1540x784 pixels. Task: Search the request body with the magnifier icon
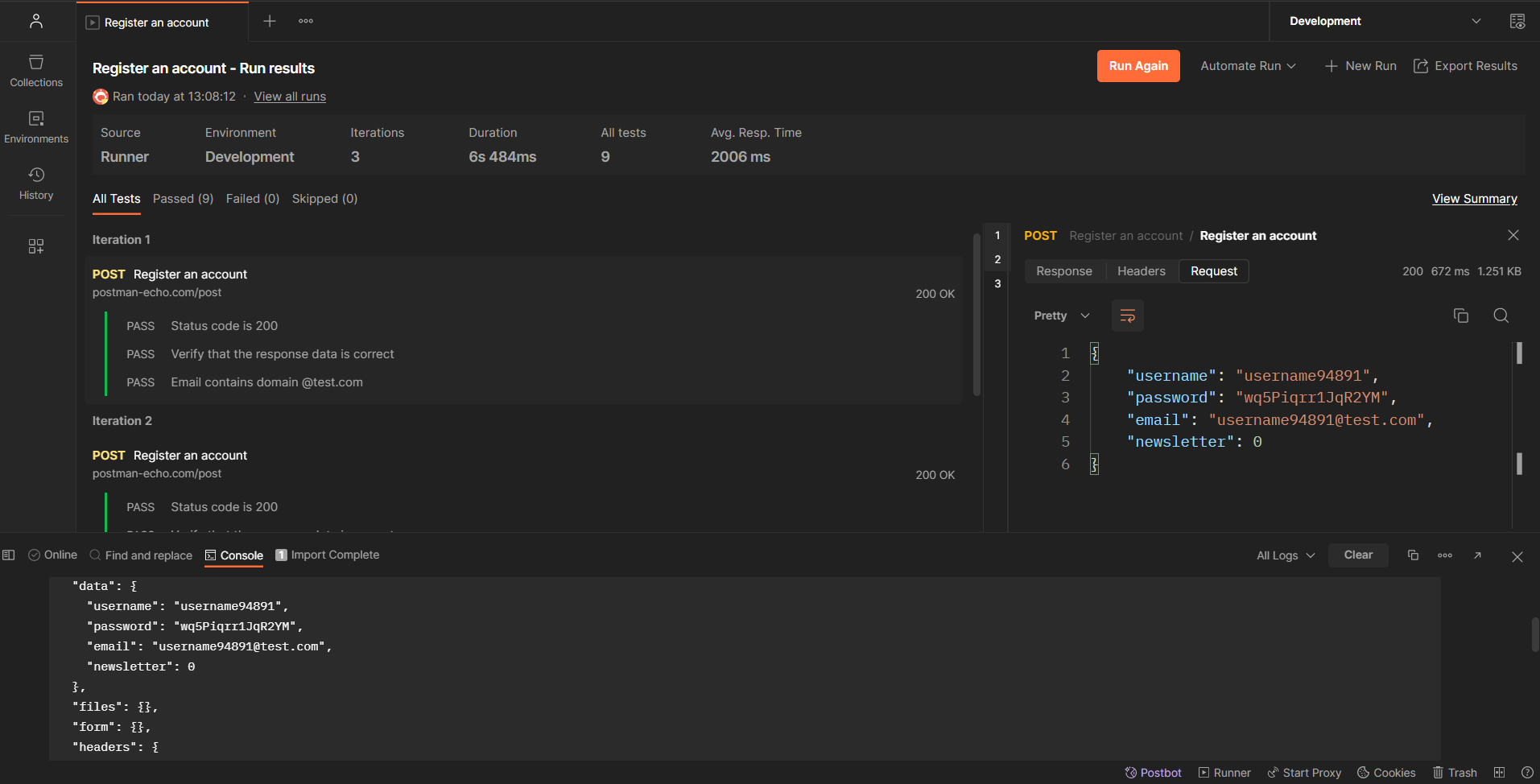(x=1501, y=316)
